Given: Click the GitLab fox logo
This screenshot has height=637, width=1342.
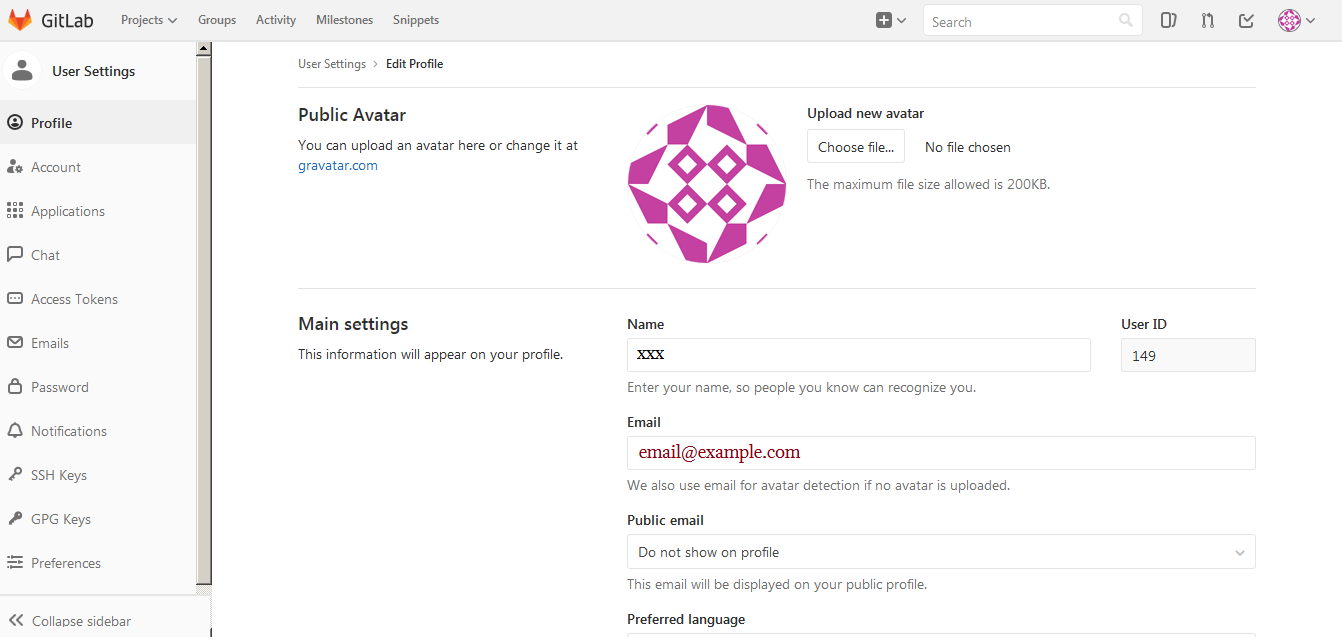Looking at the screenshot, I should [x=20, y=20].
